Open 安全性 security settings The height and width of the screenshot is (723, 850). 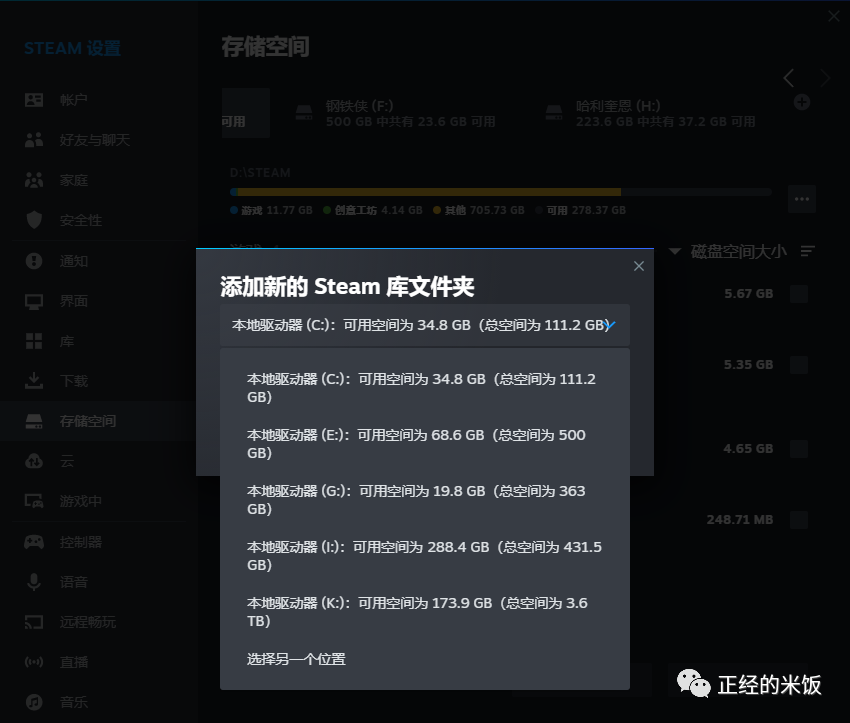coord(98,220)
